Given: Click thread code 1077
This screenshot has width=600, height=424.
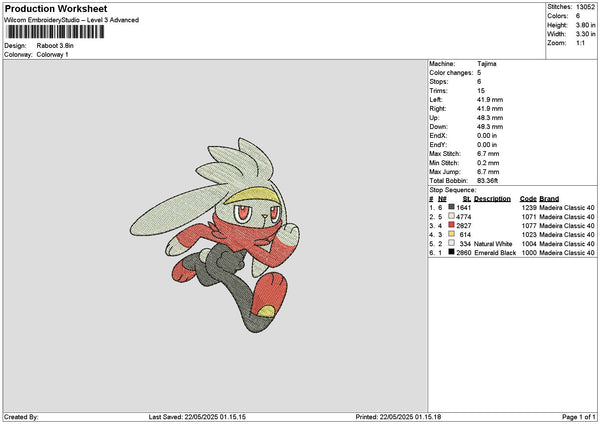Looking at the screenshot, I should click(529, 226).
